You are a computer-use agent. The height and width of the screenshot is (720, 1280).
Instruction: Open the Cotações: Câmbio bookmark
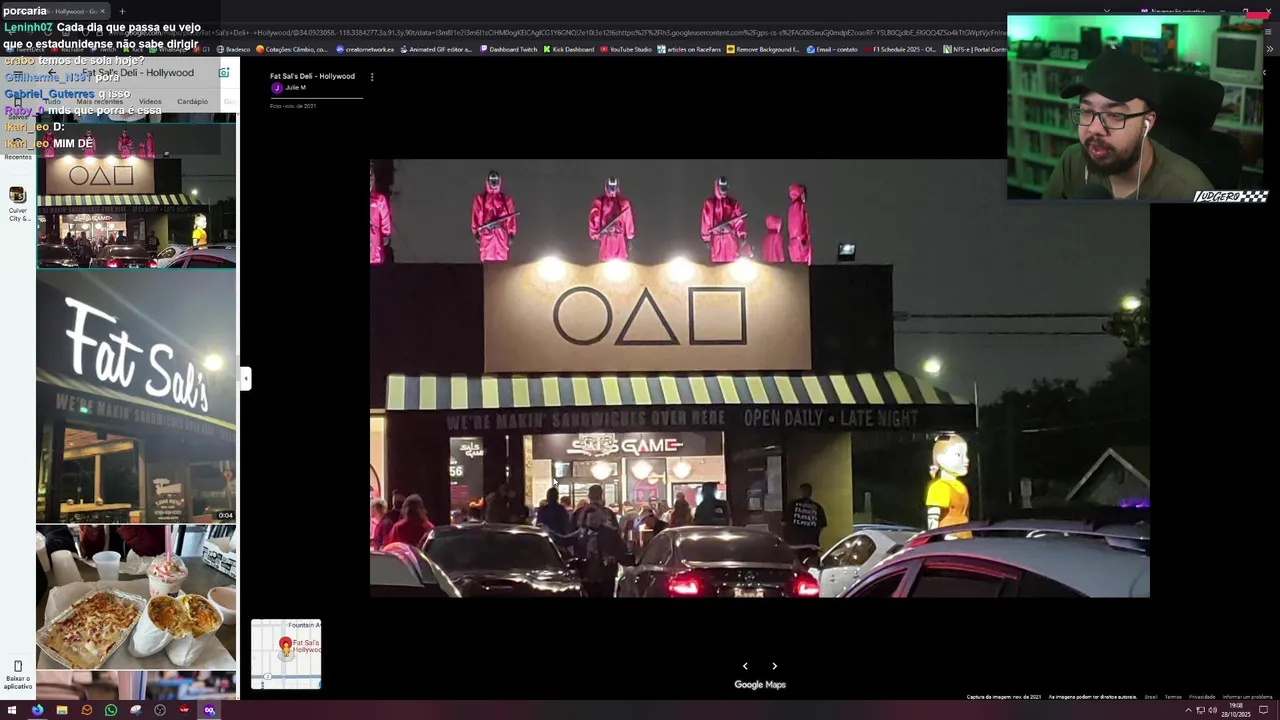(292, 49)
